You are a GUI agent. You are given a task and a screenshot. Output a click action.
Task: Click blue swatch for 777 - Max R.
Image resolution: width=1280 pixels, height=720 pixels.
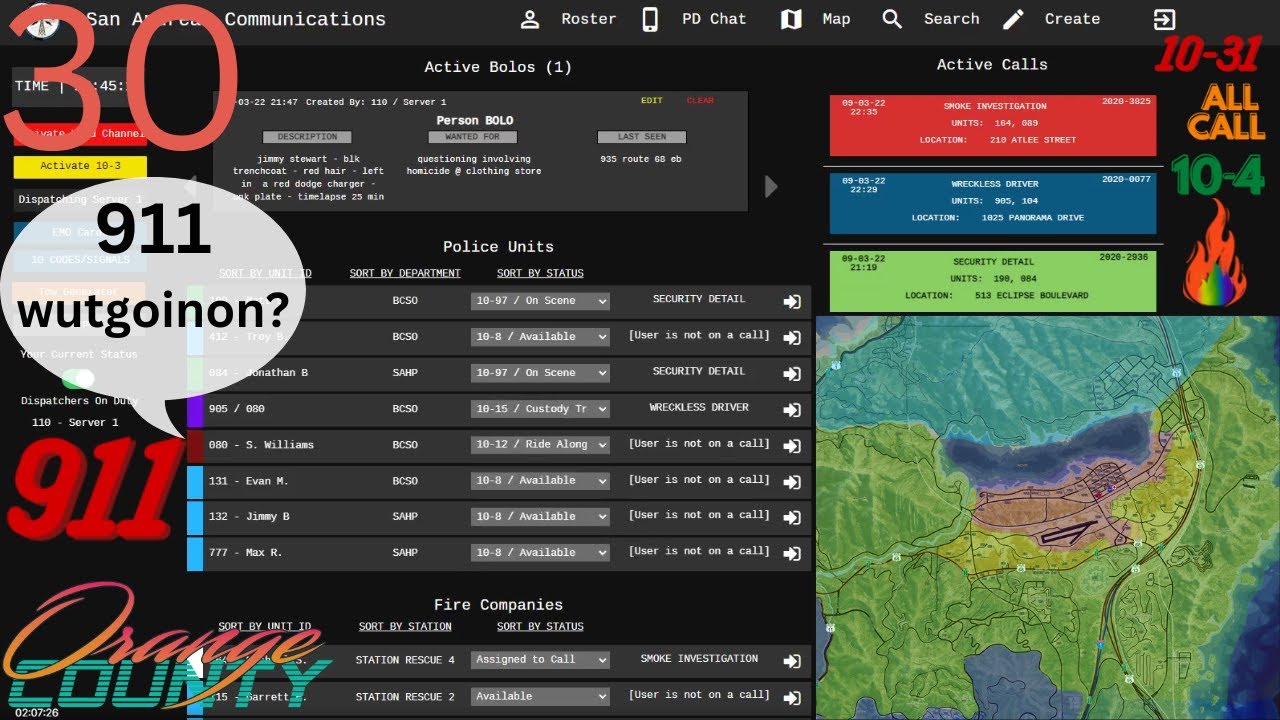(x=195, y=553)
